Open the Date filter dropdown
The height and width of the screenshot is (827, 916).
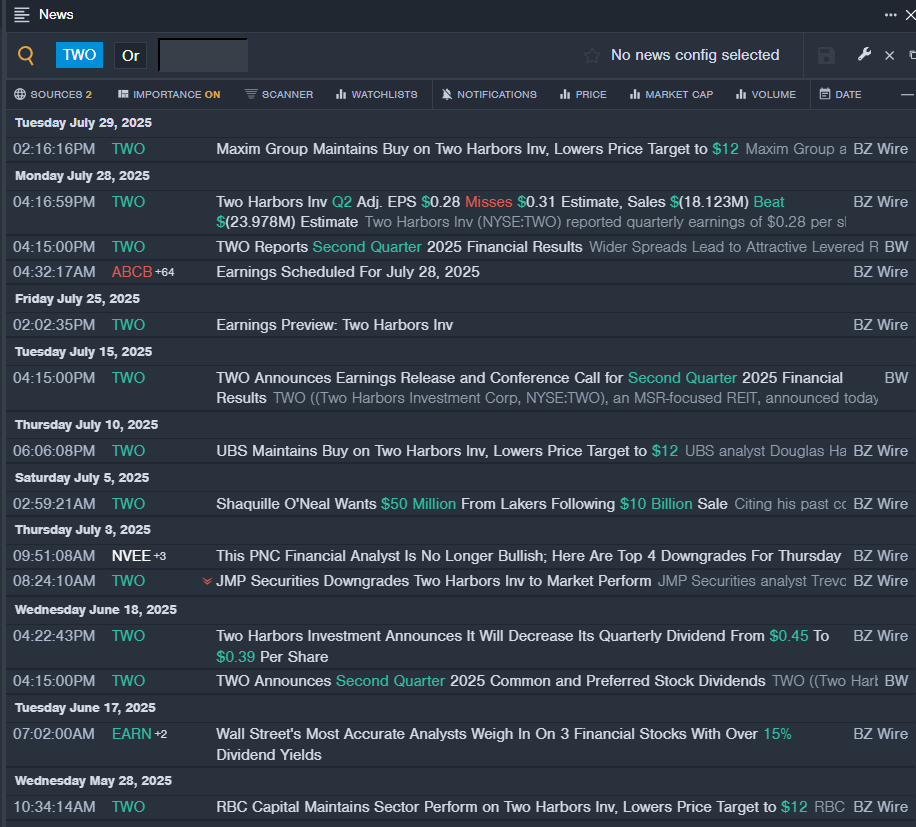pos(840,95)
